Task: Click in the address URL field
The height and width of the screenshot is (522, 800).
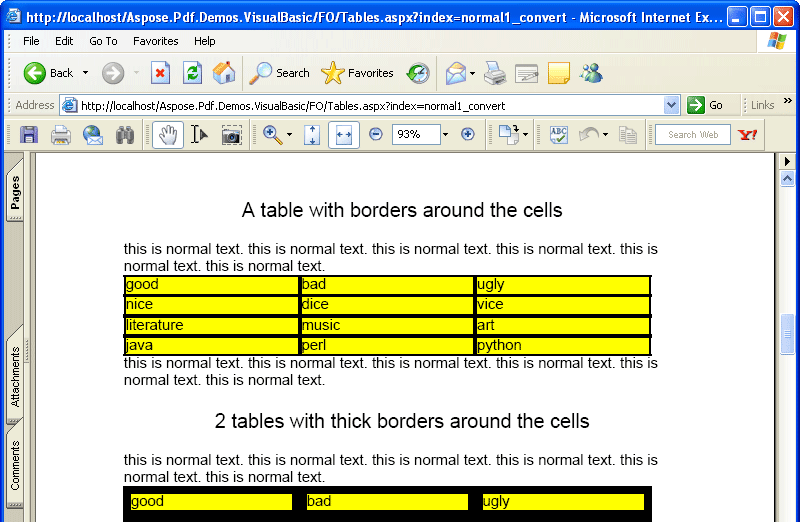Action: pyautogui.click(x=371, y=106)
